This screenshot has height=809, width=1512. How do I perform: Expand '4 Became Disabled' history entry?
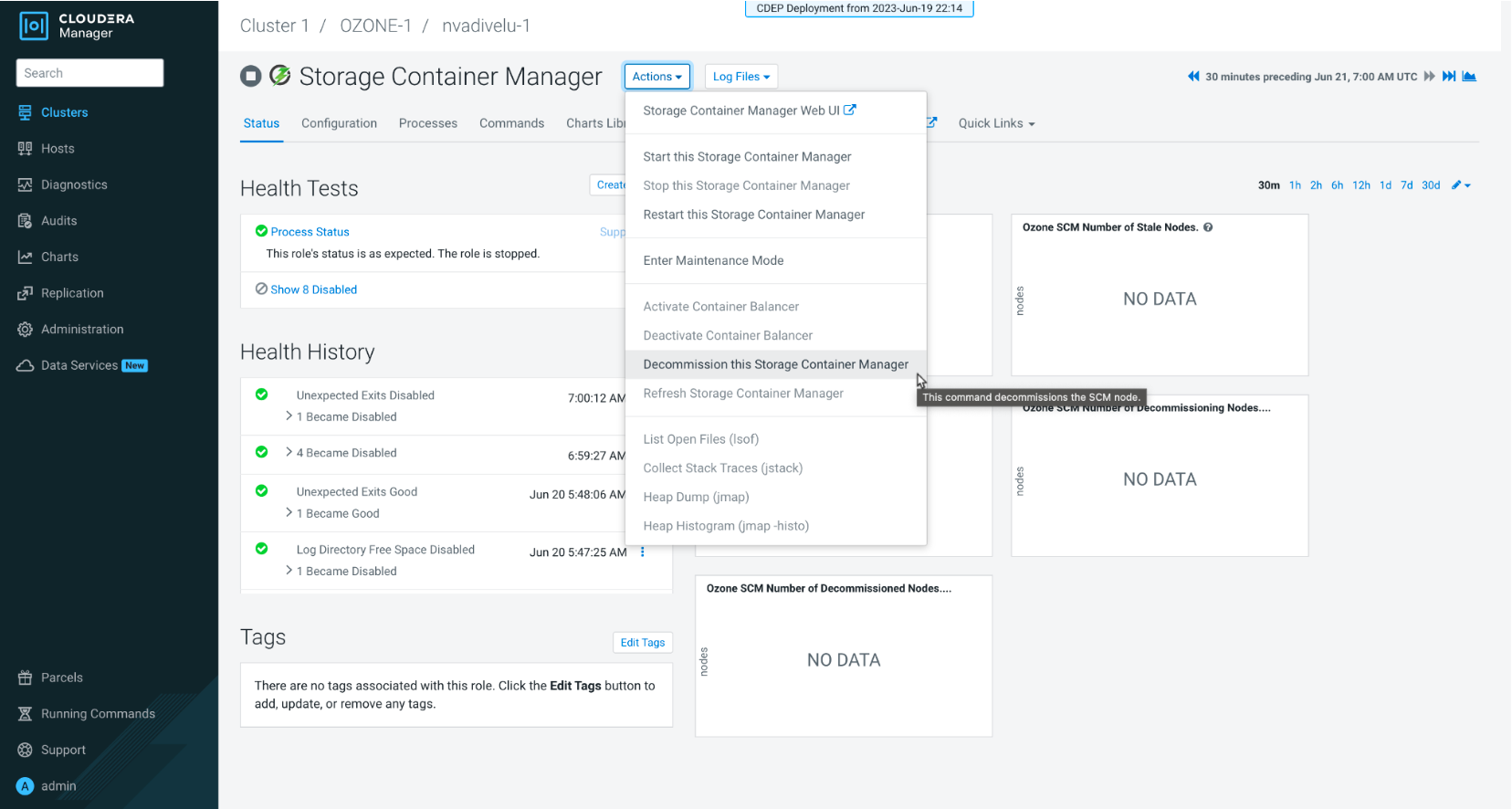[x=289, y=453]
